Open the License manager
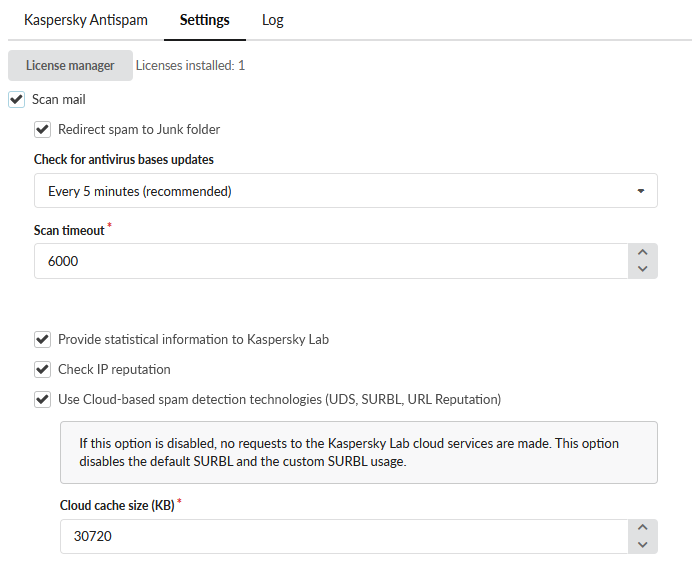This screenshot has width=692, height=578. click(70, 66)
